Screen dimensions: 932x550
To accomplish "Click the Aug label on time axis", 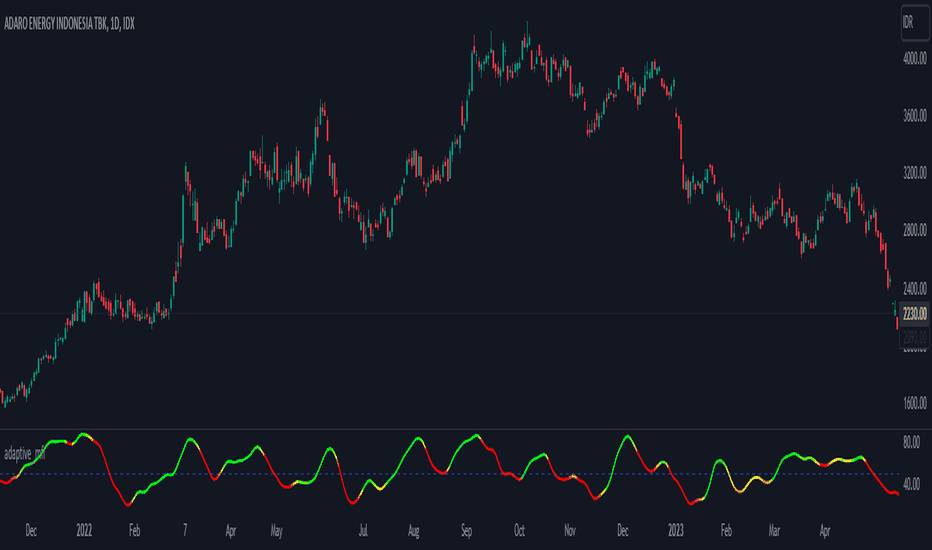I will coord(414,530).
